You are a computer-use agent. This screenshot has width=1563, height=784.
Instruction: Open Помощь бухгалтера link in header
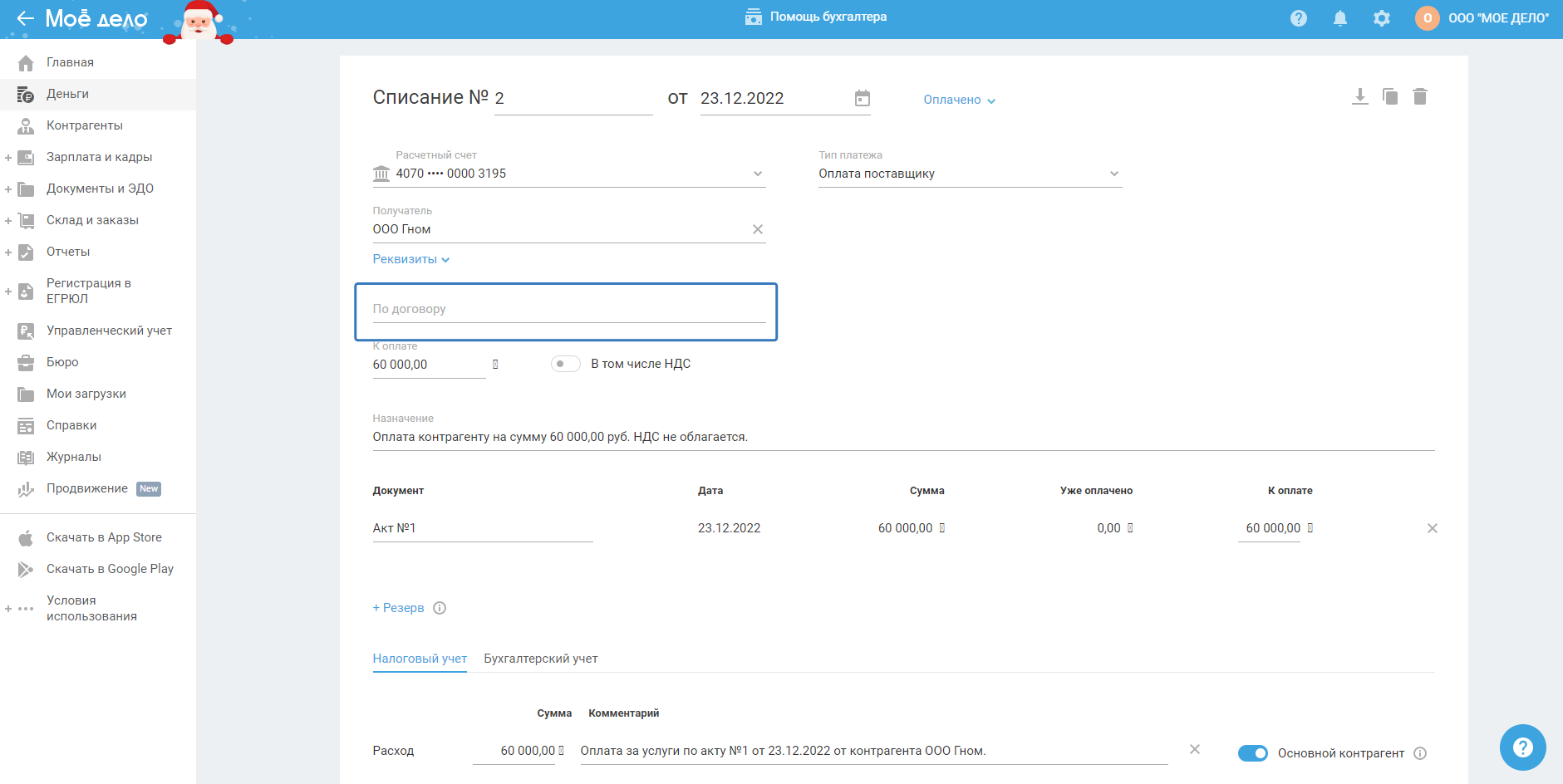pos(816,17)
